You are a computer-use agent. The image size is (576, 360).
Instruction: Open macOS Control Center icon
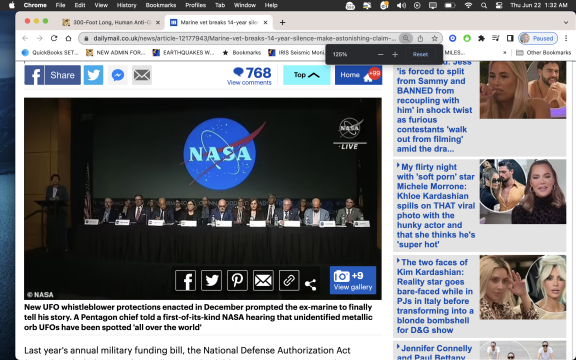point(499,5)
